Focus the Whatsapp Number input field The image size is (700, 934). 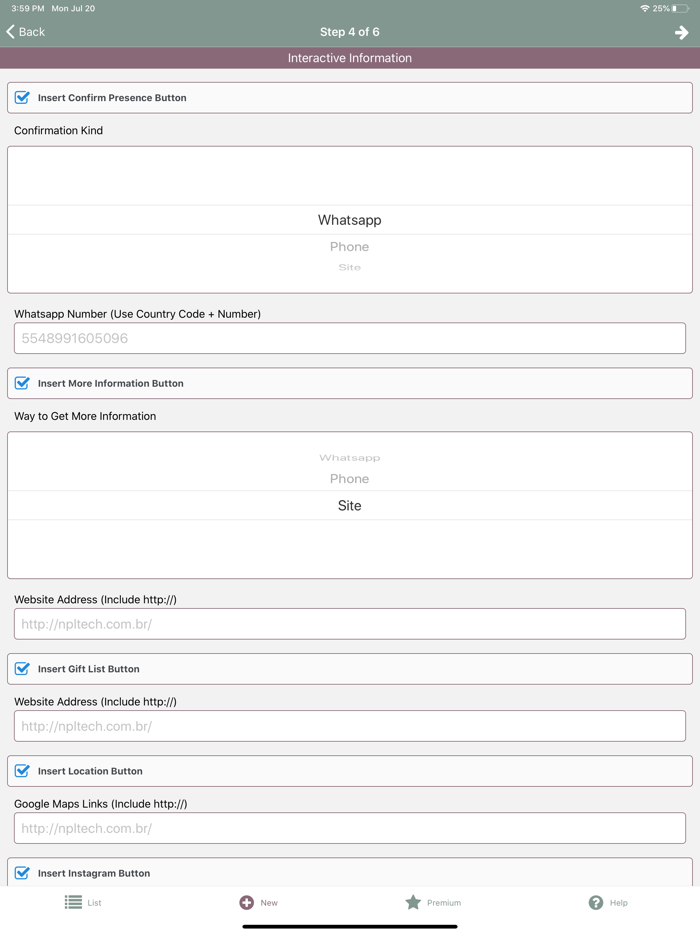click(350, 338)
